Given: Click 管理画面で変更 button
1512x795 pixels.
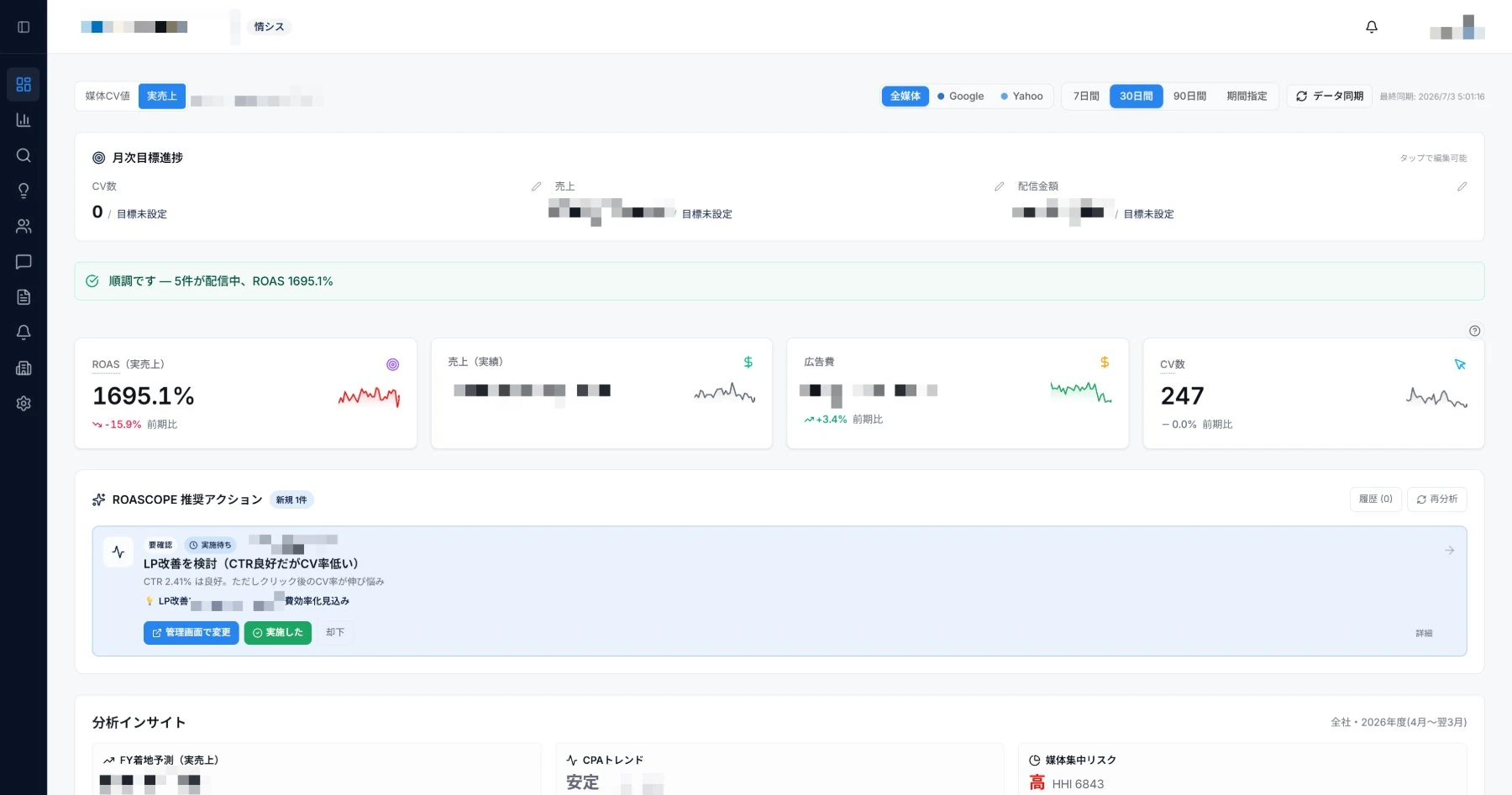Looking at the screenshot, I should (192, 632).
